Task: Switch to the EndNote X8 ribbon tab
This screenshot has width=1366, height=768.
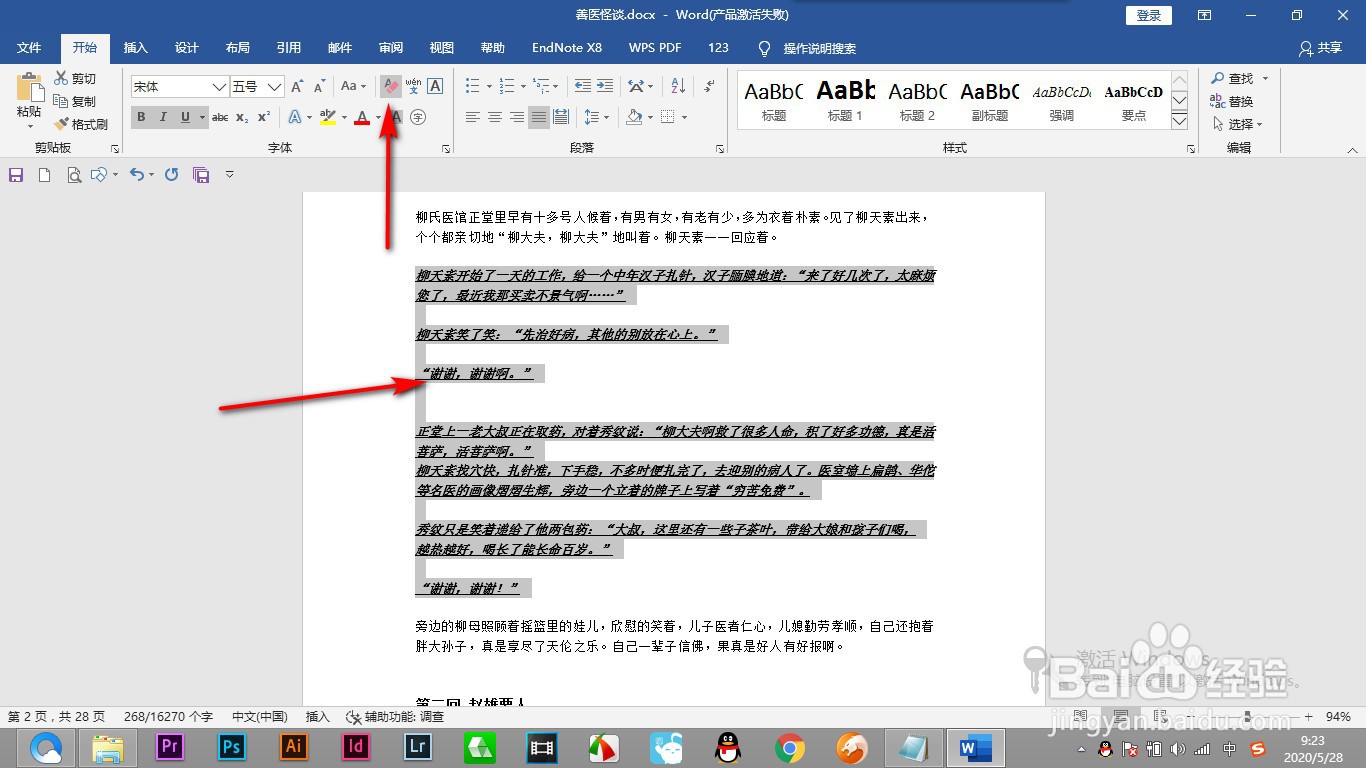Action: pyautogui.click(x=566, y=47)
